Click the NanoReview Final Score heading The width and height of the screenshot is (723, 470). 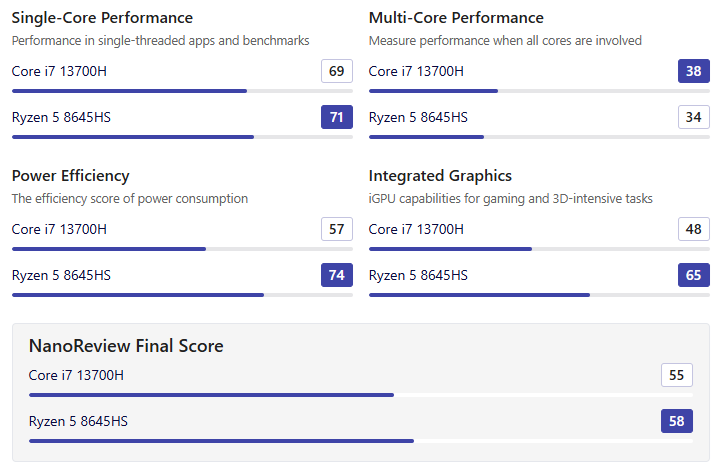[126, 346]
